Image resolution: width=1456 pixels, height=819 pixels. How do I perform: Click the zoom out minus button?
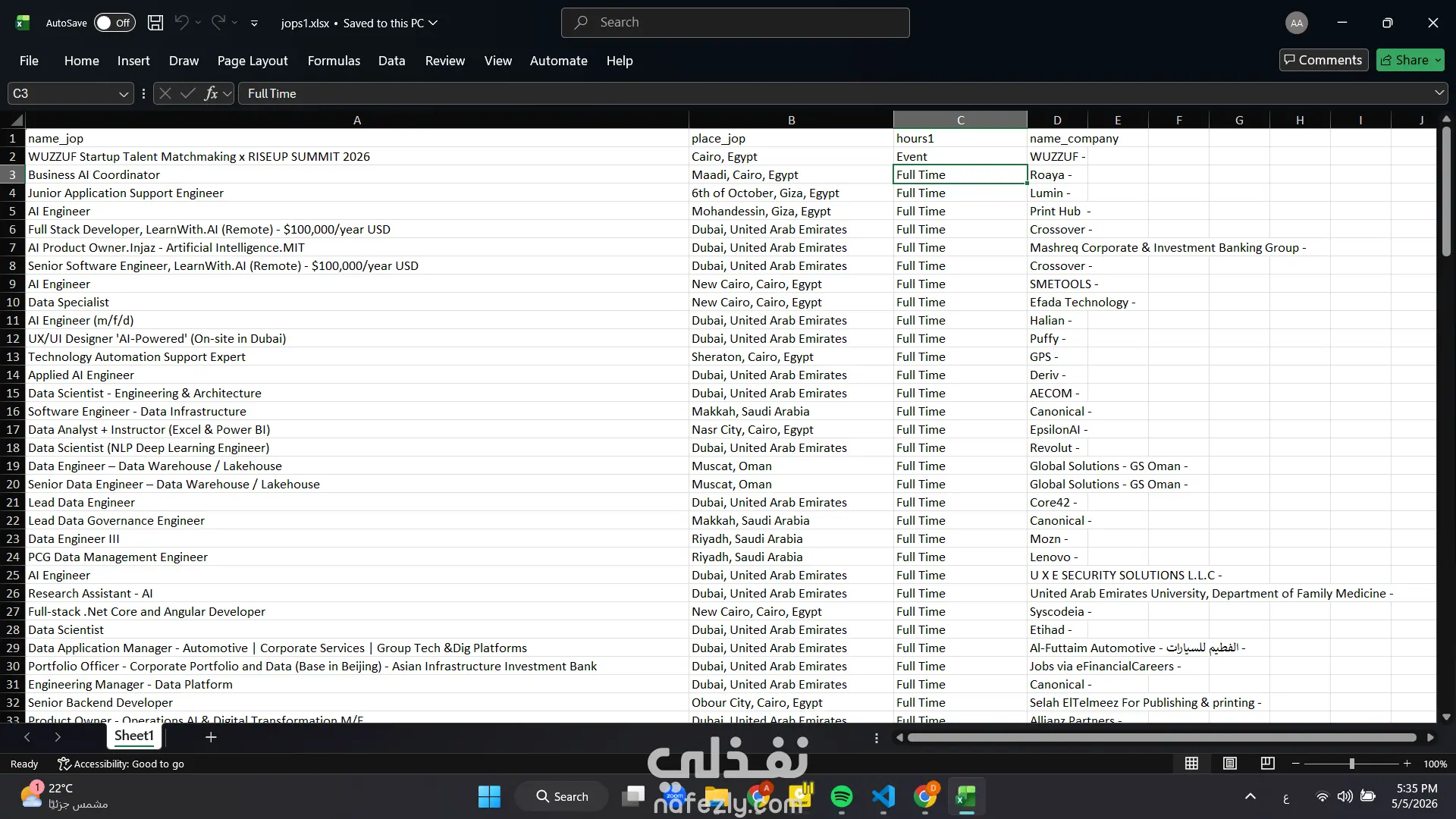[1296, 764]
